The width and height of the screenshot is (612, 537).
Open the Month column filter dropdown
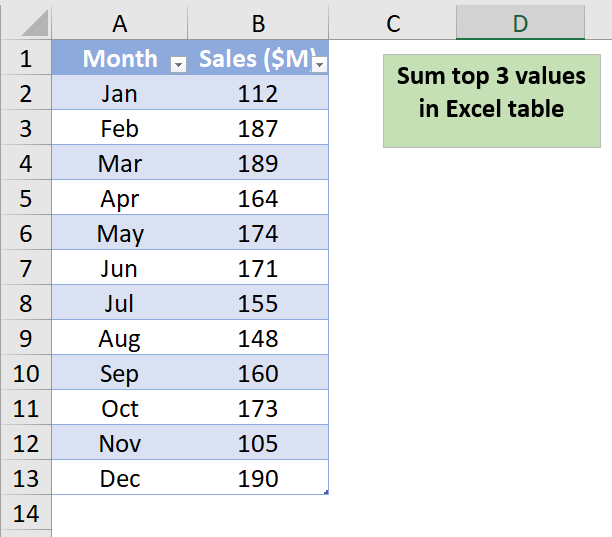coord(179,65)
